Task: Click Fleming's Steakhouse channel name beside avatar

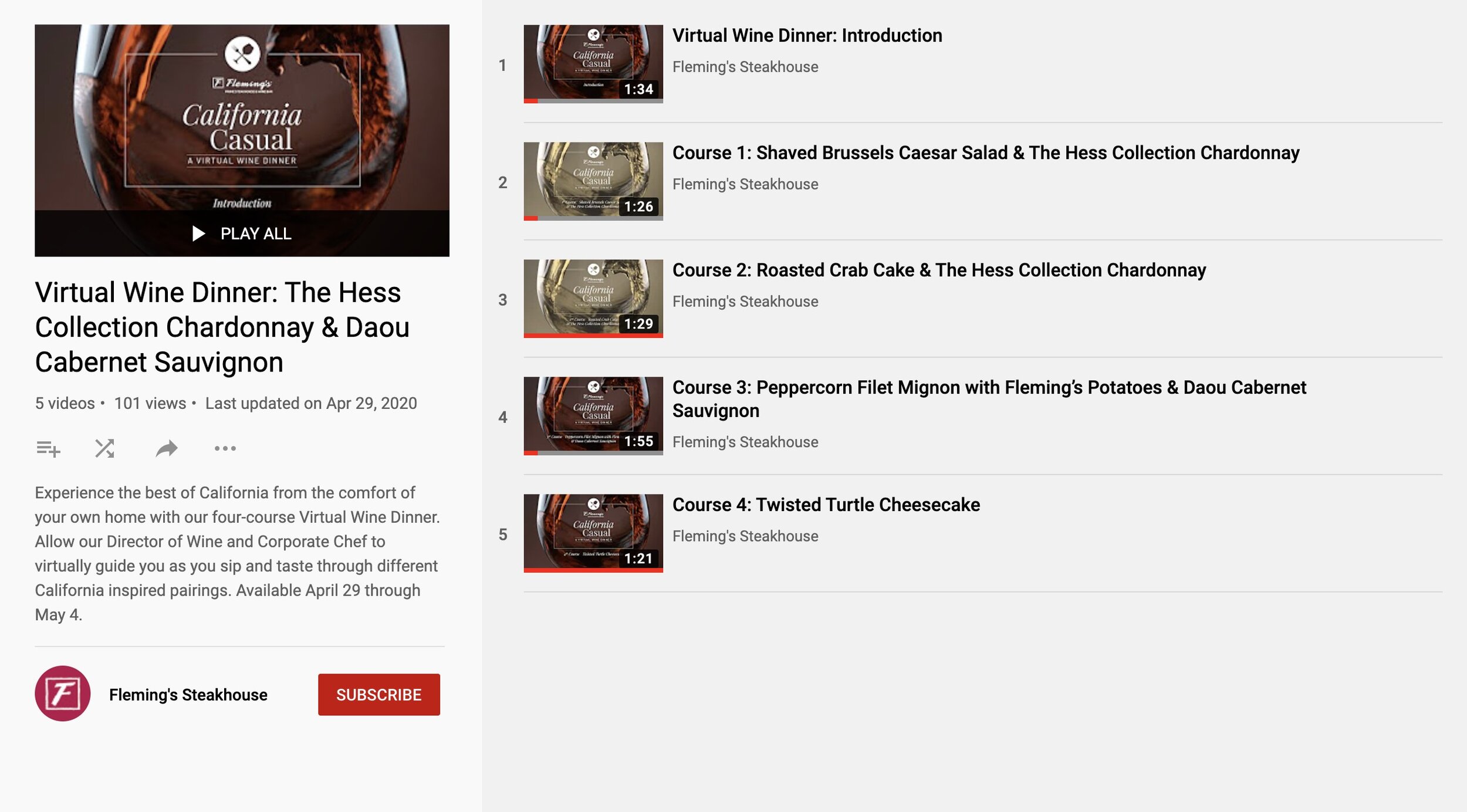Action: pyautogui.click(x=188, y=695)
